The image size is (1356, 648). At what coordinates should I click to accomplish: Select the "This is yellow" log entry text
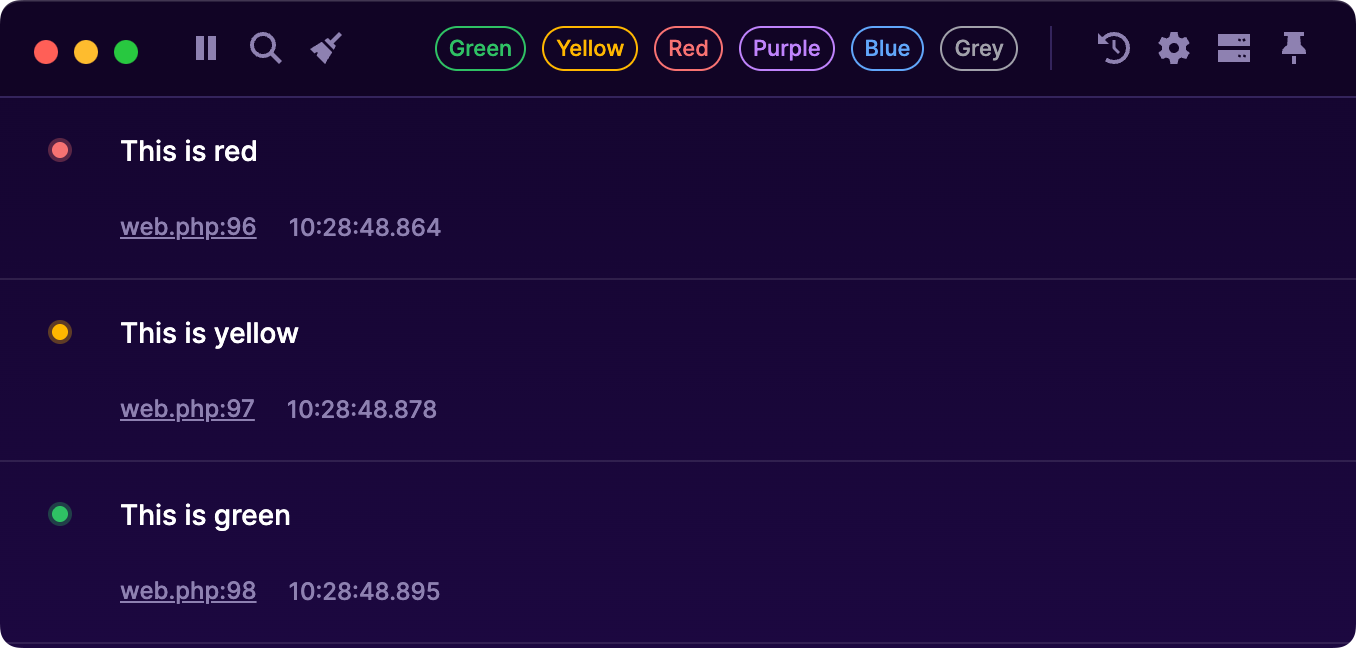(x=209, y=334)
